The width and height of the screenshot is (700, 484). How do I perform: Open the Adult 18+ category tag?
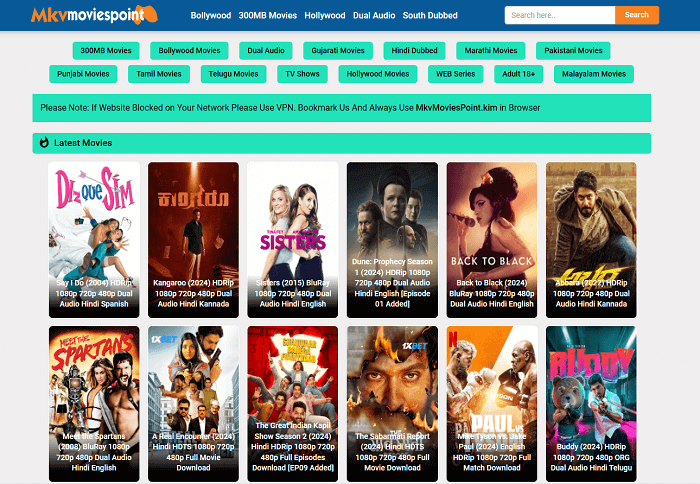coord(518,74)
